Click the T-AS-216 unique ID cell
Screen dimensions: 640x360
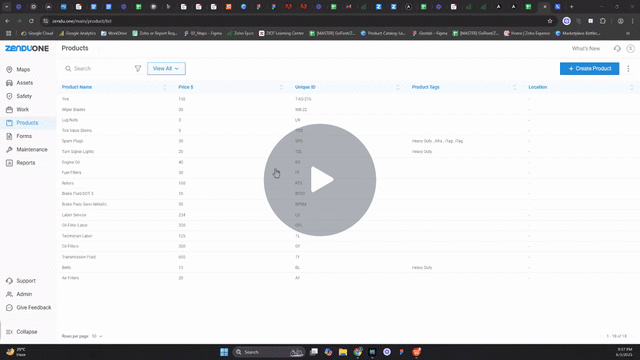[303, 99]
